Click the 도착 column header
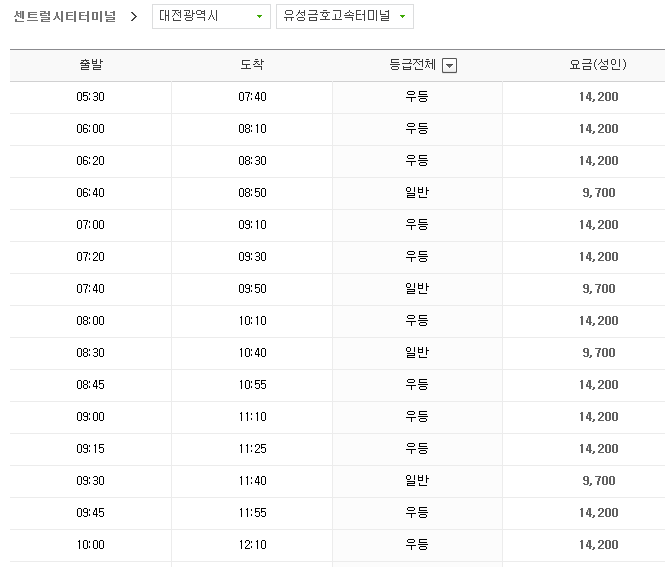The width and height of the screenshot is (665, 567). (x=252, y=64)
